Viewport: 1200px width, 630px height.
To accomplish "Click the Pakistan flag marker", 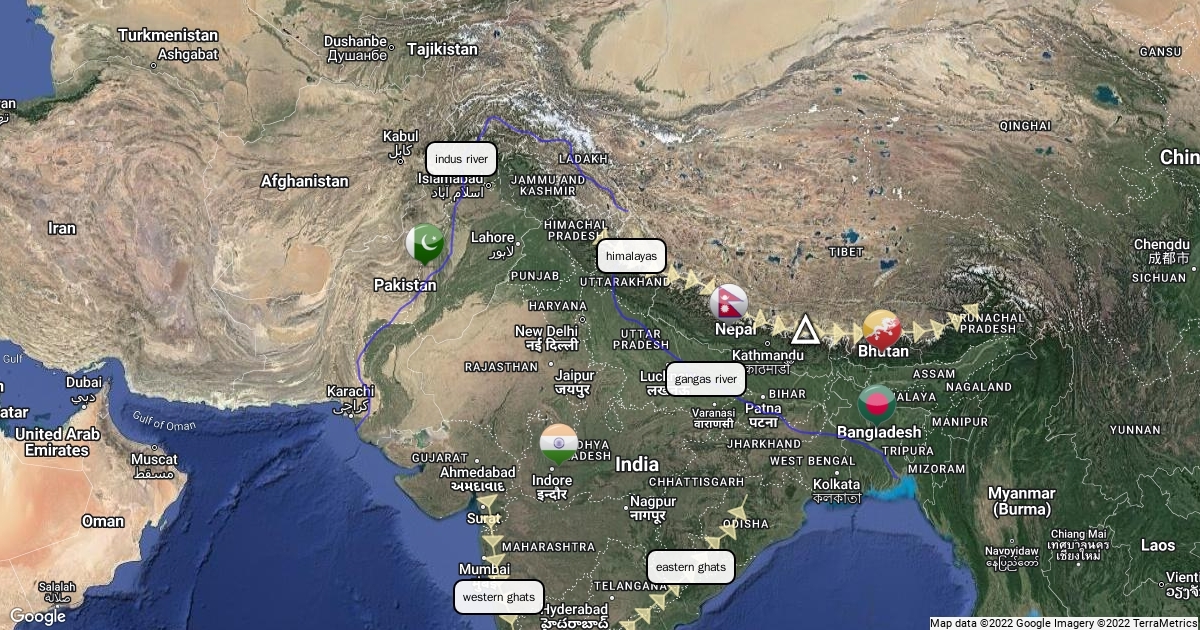I will (x=424, y=244).
